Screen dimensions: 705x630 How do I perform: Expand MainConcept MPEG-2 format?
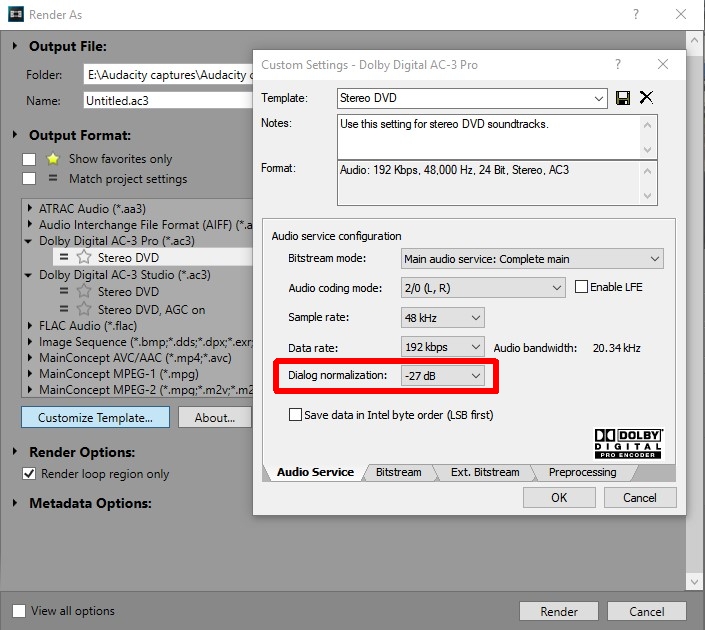(30, 389)
